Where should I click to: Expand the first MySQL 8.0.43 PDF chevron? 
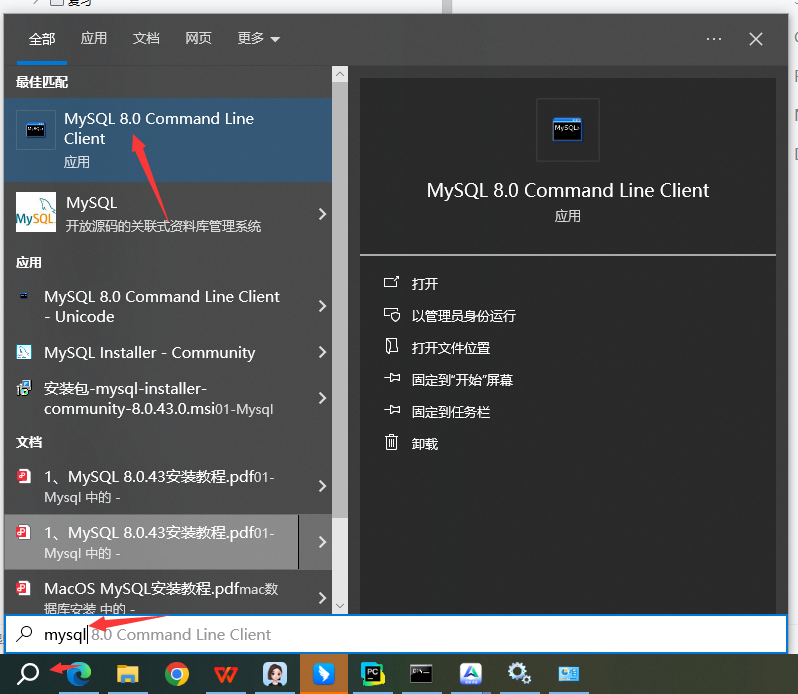(x=322, y=486)
